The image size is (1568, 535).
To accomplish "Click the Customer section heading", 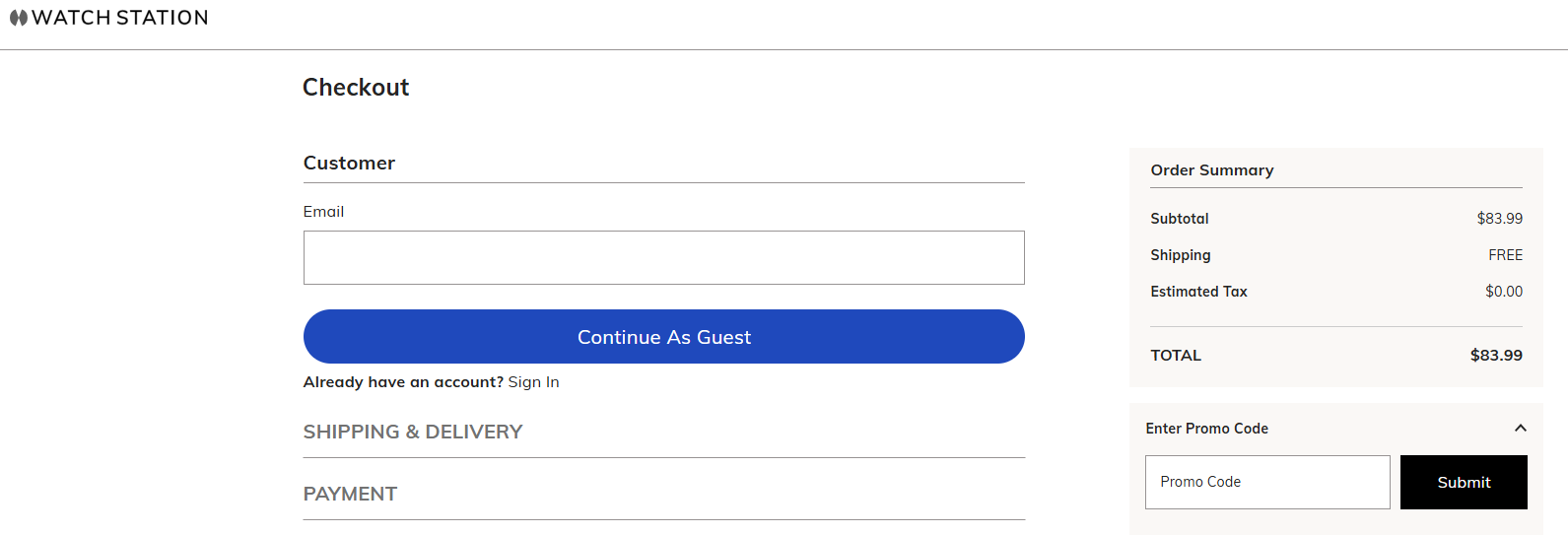I will (x=349, y=164).
